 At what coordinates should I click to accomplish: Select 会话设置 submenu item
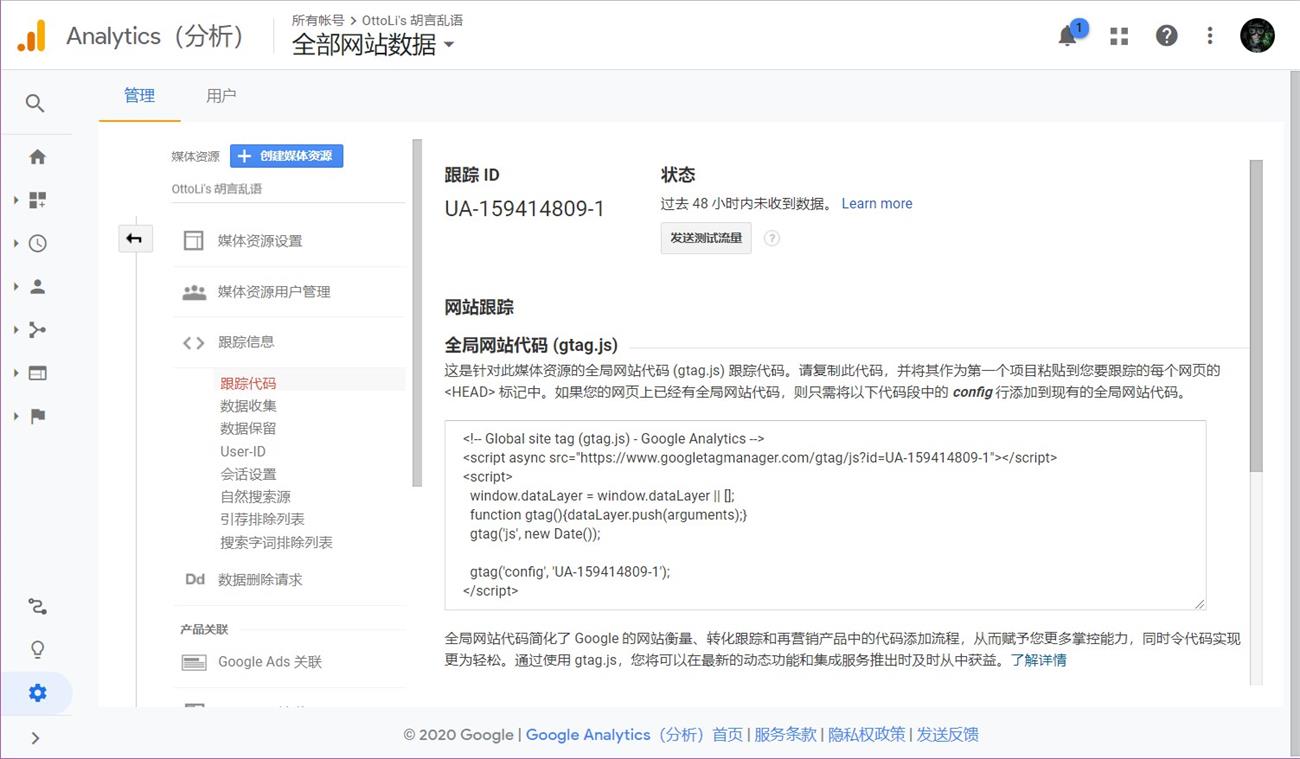249,474
